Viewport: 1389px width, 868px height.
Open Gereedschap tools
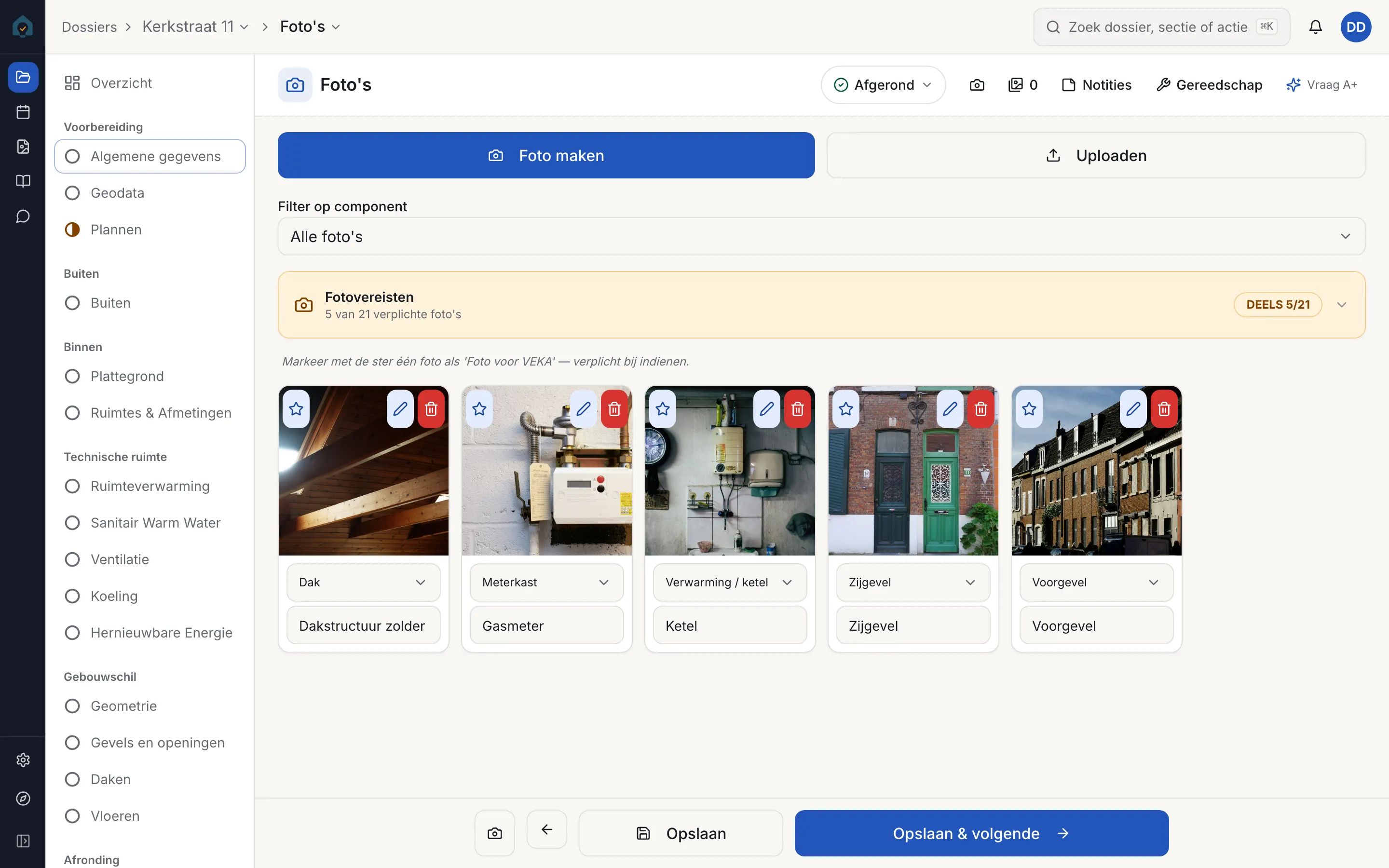point(1210,85)
